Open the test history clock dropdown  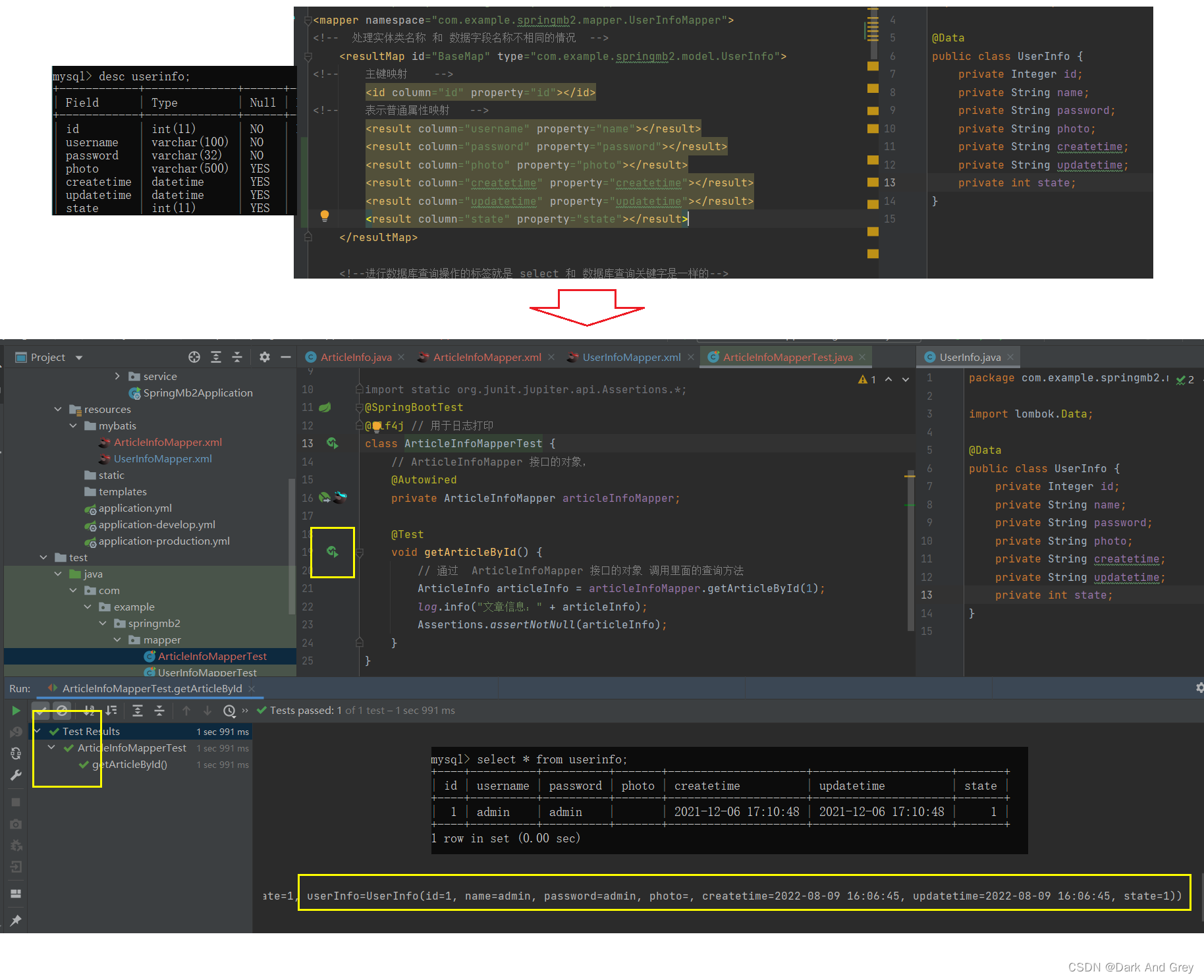pyautogui.click(x=229, y=711)
